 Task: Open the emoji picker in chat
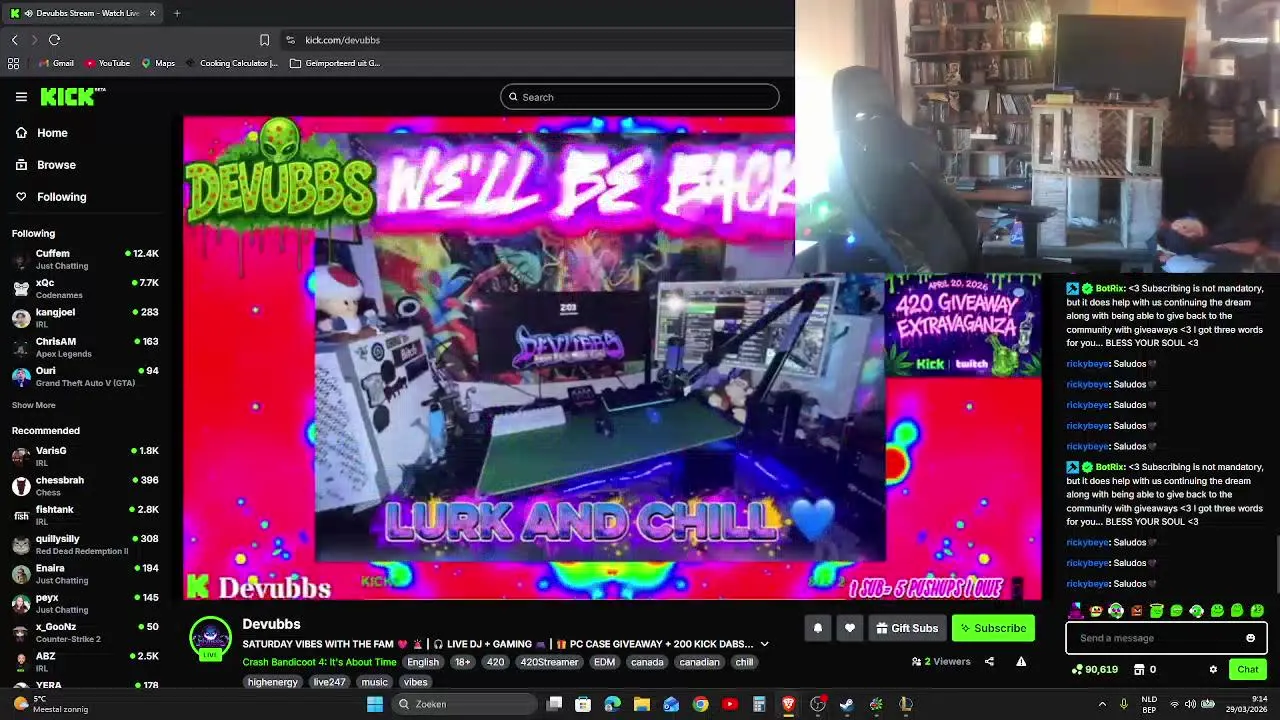pyautogui.click(x=1250, y=638)
